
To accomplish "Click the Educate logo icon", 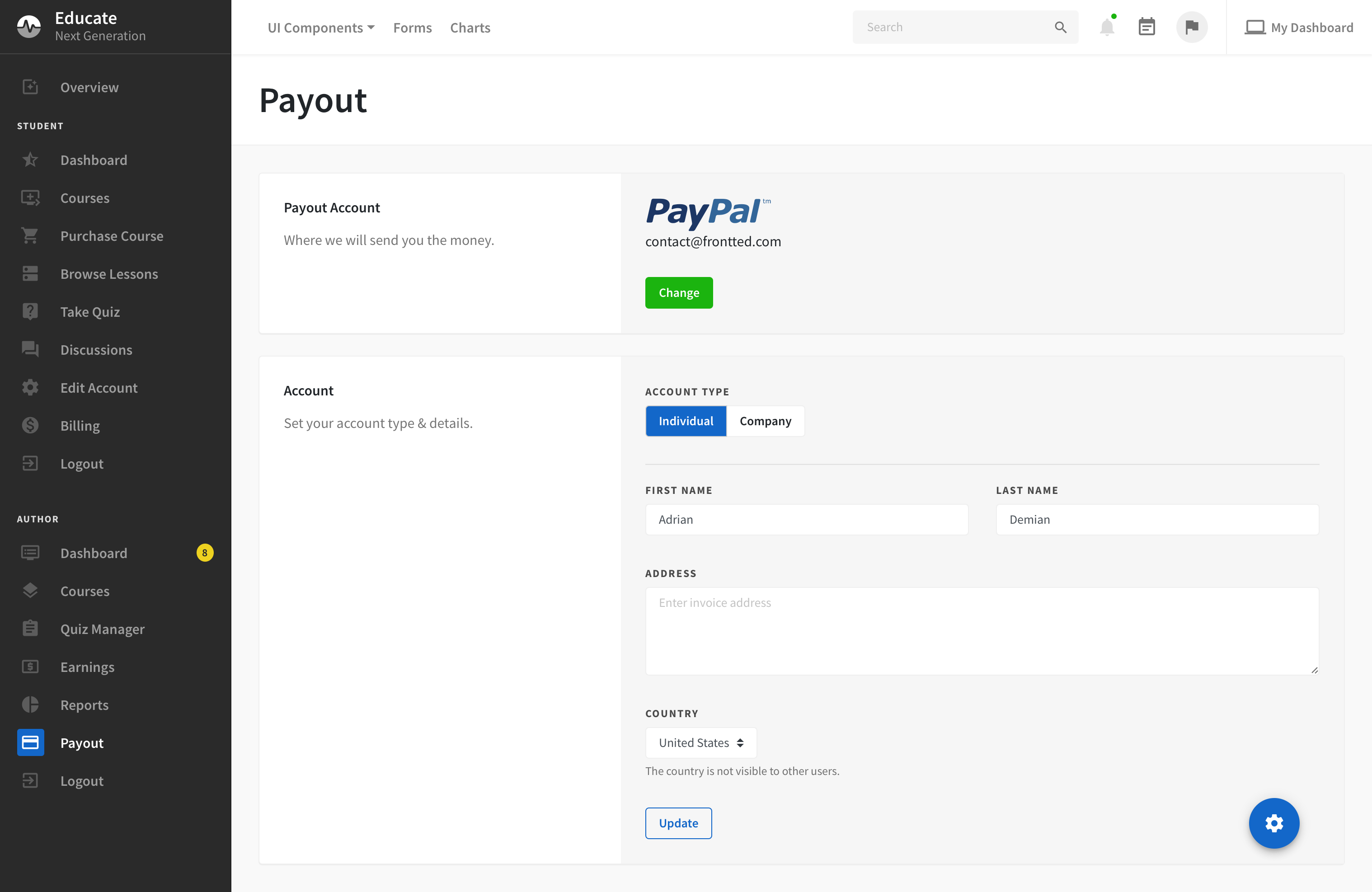I will point(29,26).
